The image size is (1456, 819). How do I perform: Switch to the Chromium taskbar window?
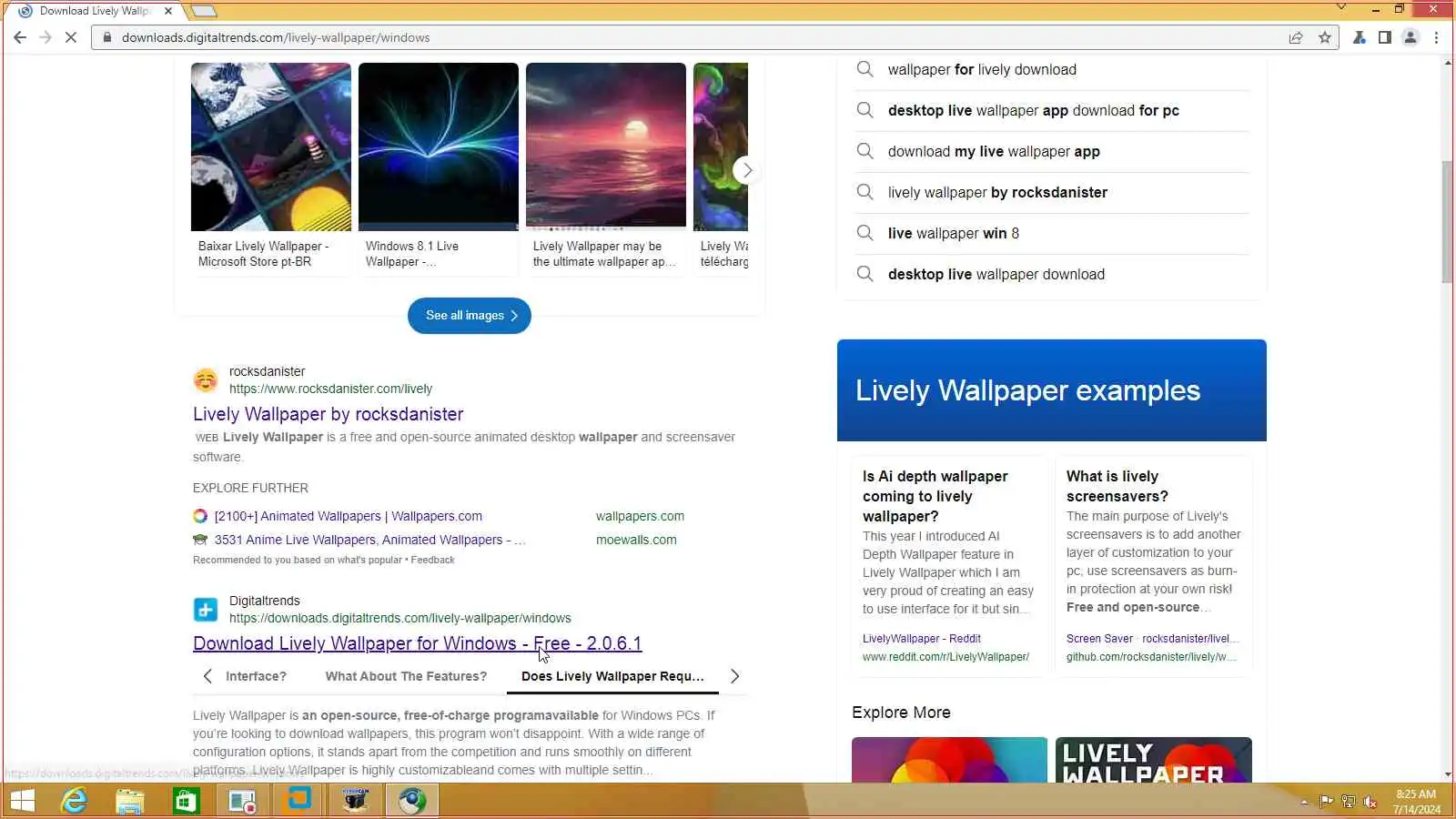click(412, 801)
